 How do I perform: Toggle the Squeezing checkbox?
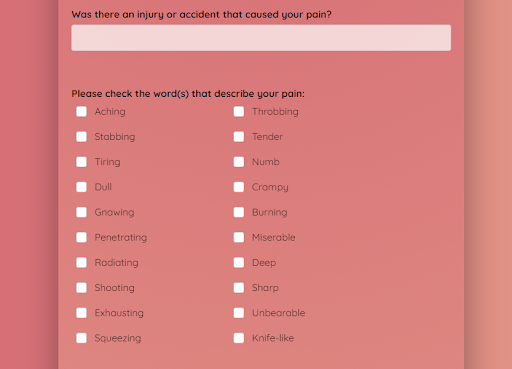click(81, 338)
